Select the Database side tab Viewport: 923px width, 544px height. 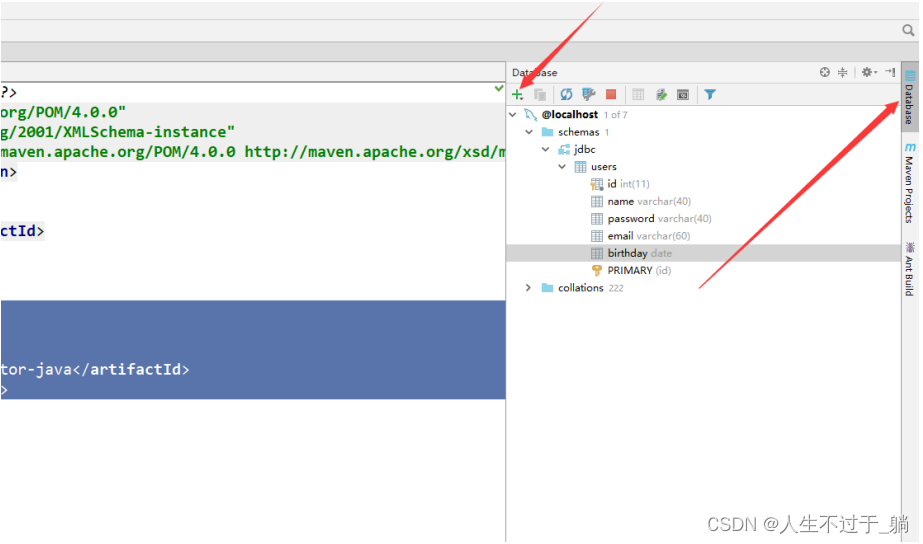[909, 98]
